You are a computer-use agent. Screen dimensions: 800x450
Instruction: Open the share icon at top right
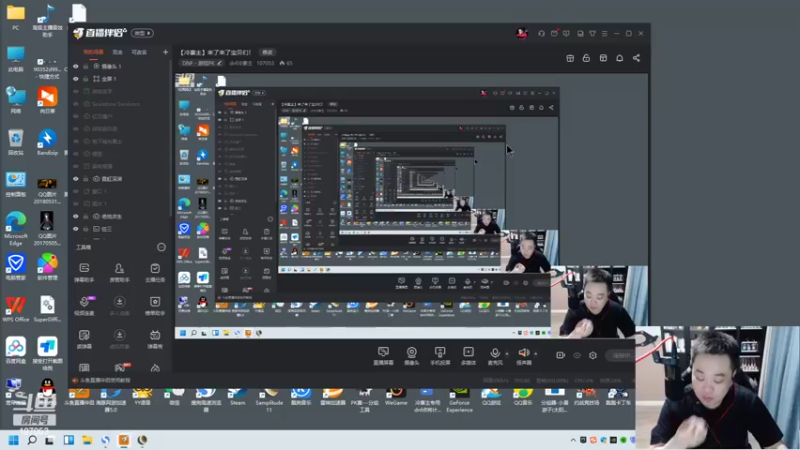coord(636,58)
